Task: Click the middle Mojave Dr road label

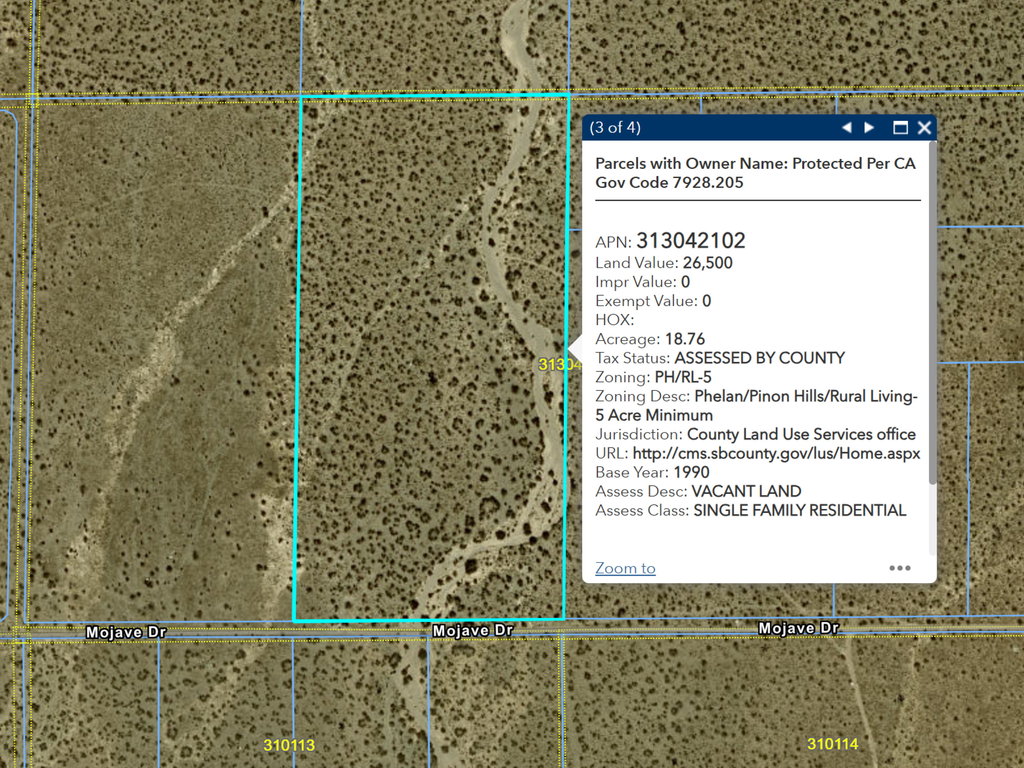Action: 472,631
